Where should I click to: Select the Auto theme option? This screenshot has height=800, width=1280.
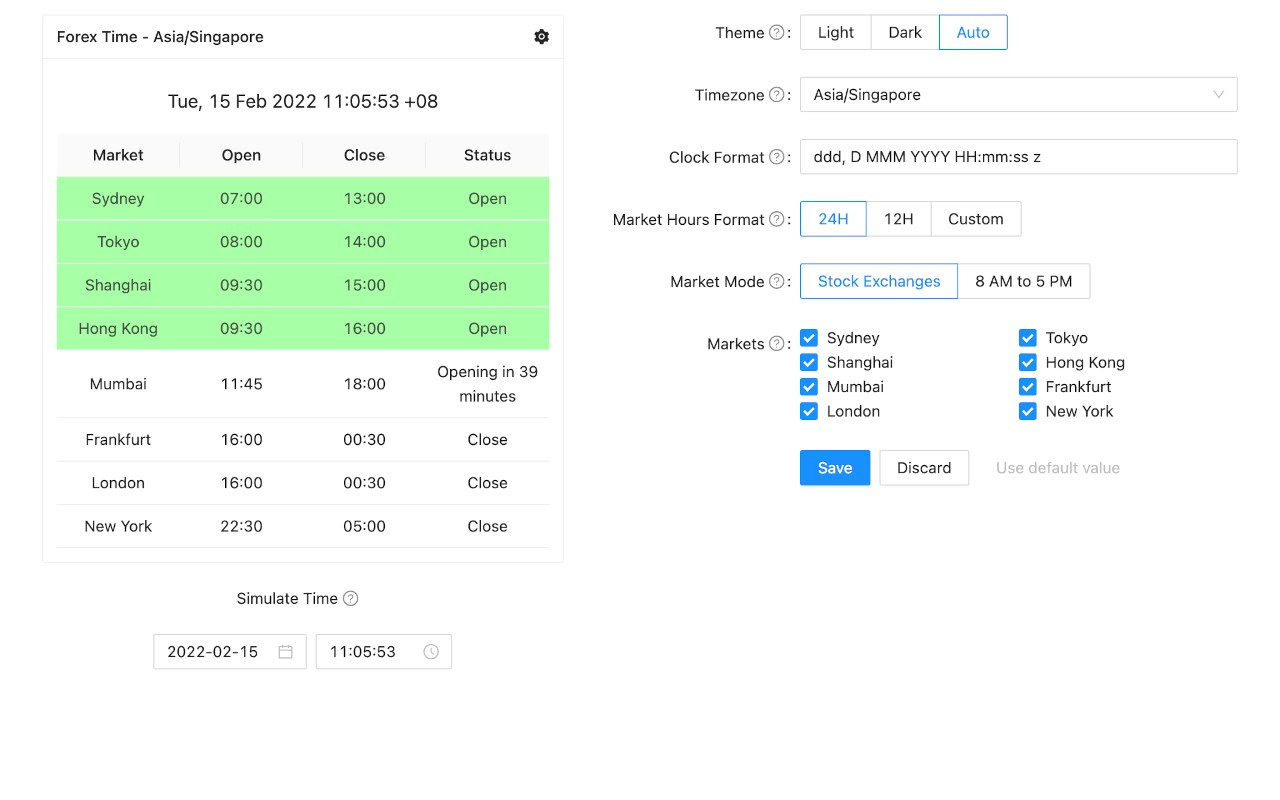[x=973, y=33]
